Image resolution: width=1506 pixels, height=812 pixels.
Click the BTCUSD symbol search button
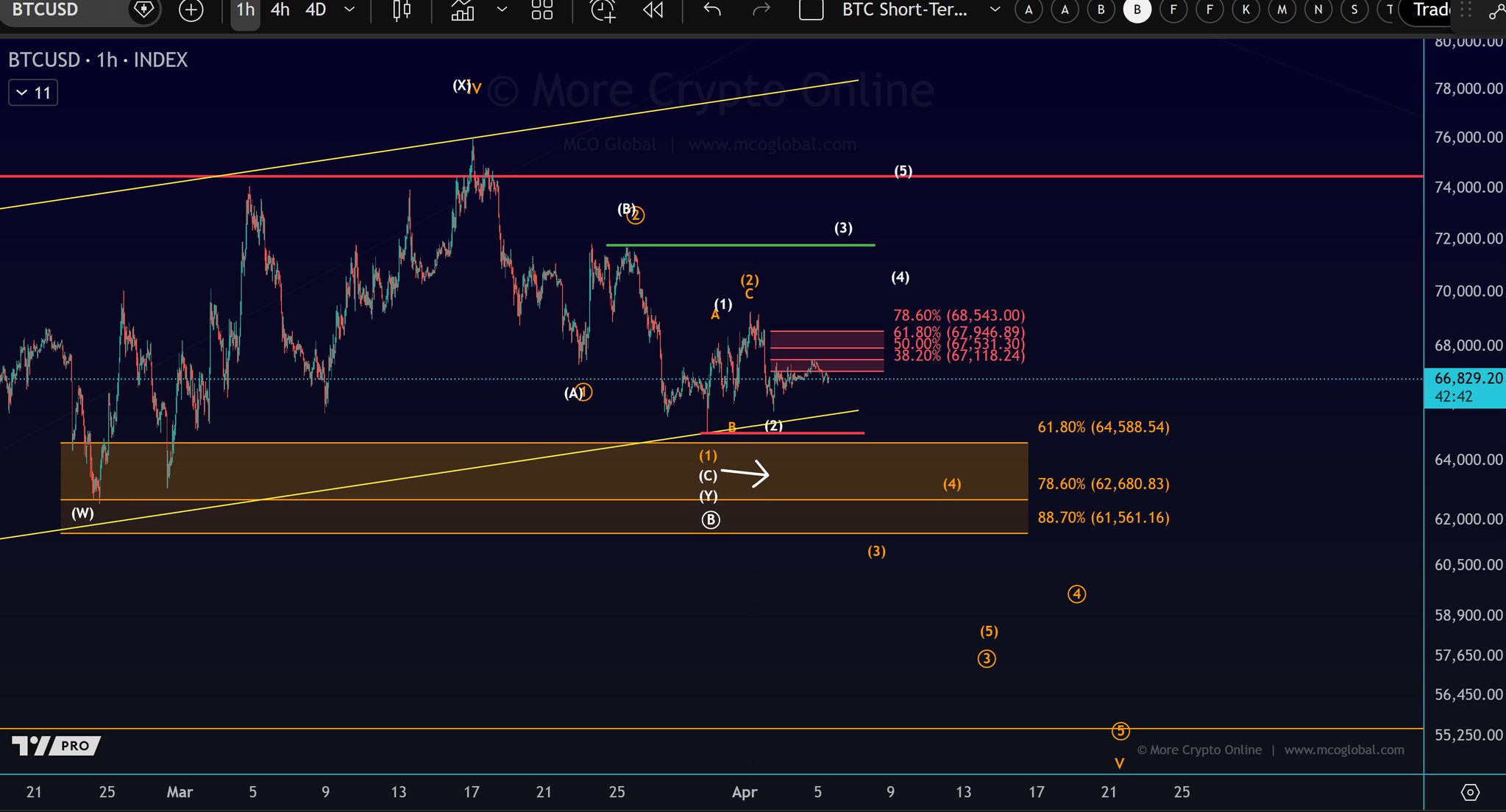click(46, 10)
